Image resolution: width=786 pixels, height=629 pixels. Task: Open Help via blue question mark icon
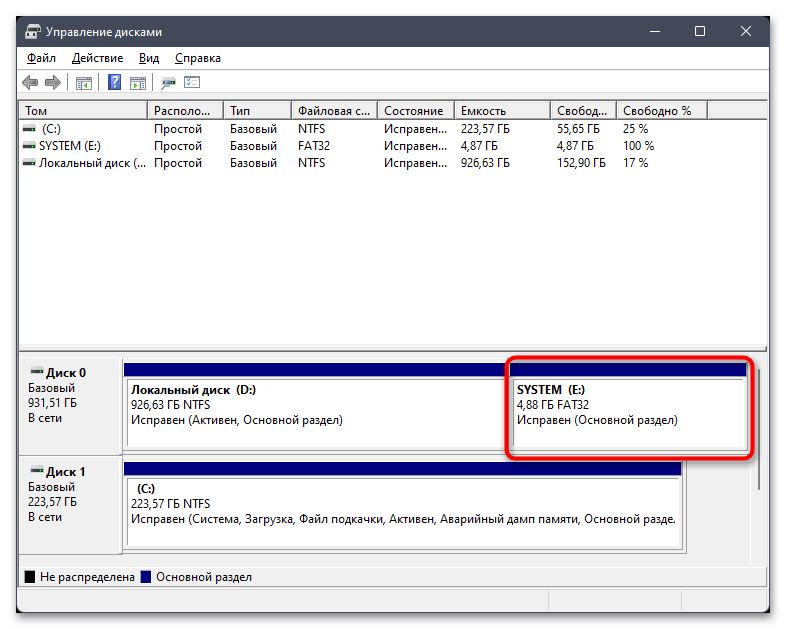pyautogui.click(x=114, y=82)
